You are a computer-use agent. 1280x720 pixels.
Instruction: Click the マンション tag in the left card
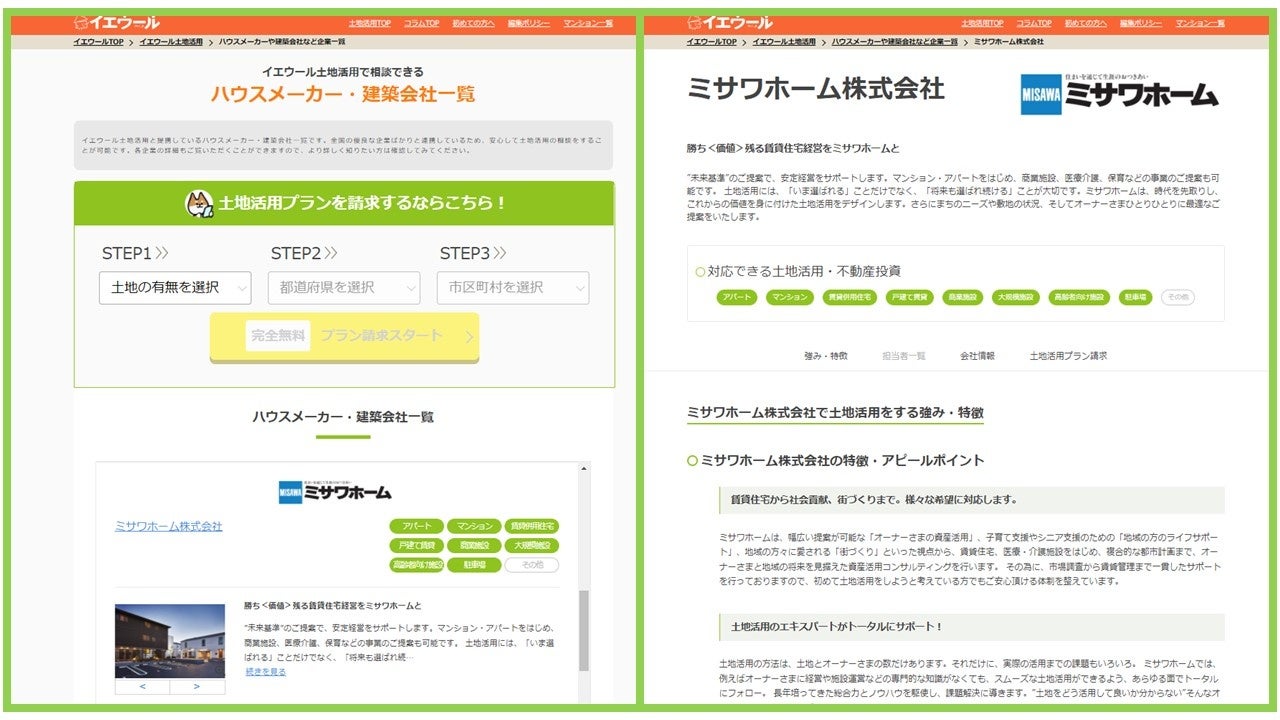(x=473, y=526)
